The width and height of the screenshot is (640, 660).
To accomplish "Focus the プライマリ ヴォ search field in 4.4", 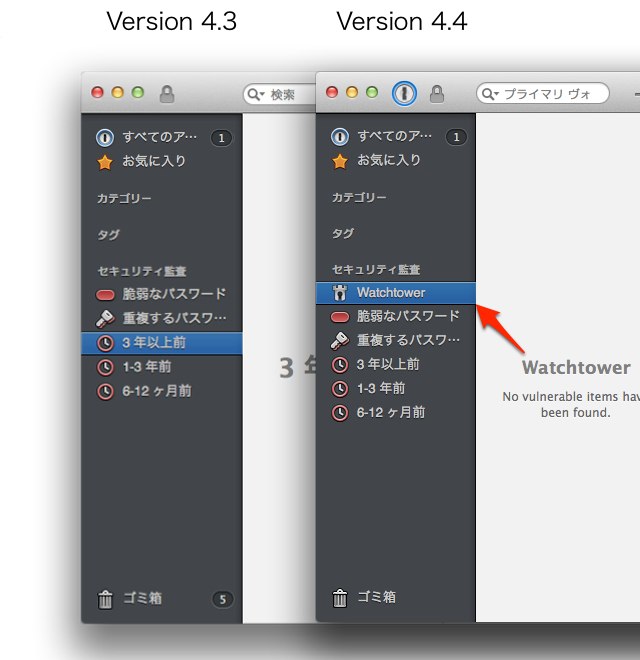I will tap(543, 93).
